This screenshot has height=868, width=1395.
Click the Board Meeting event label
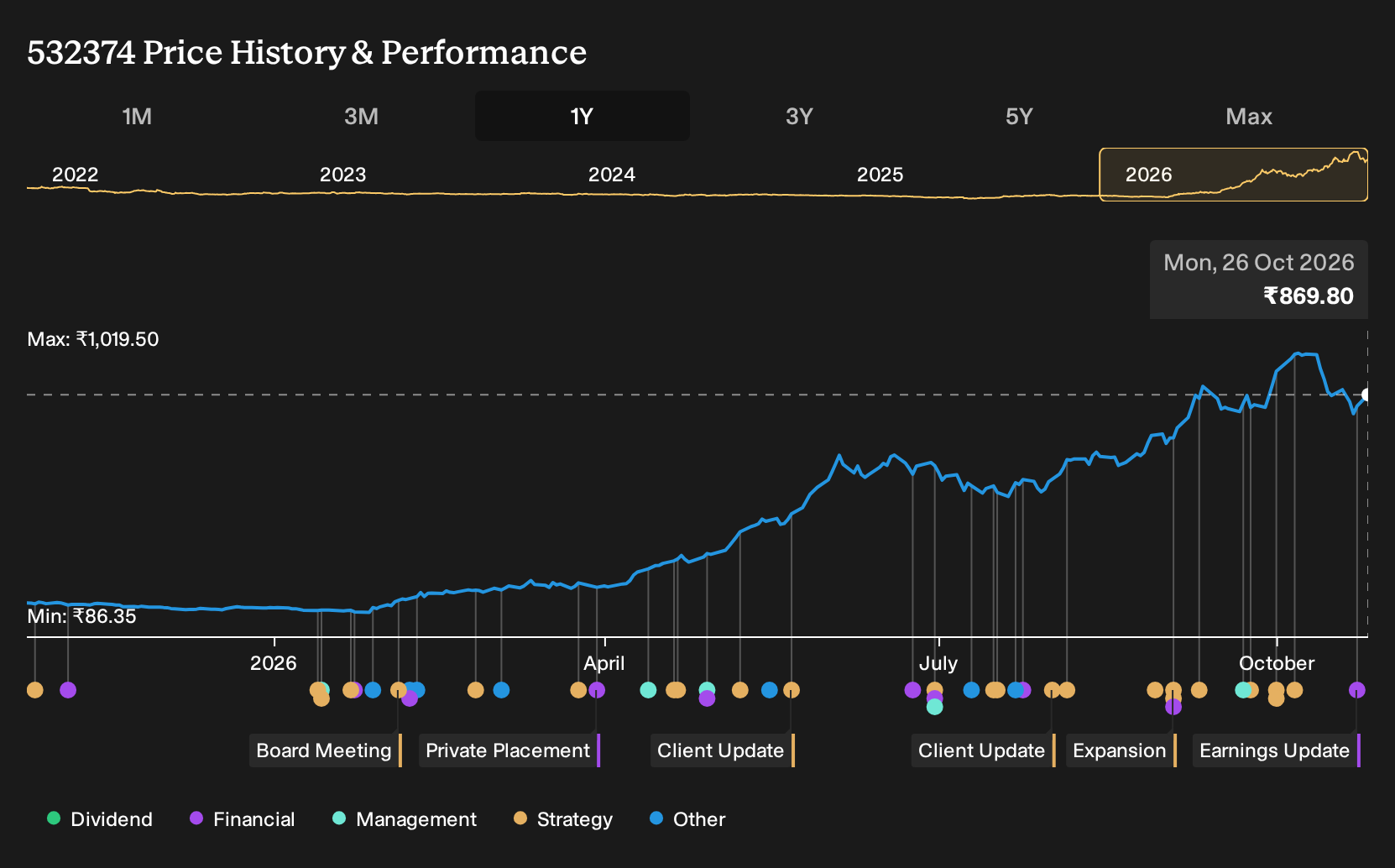point(326,750)
